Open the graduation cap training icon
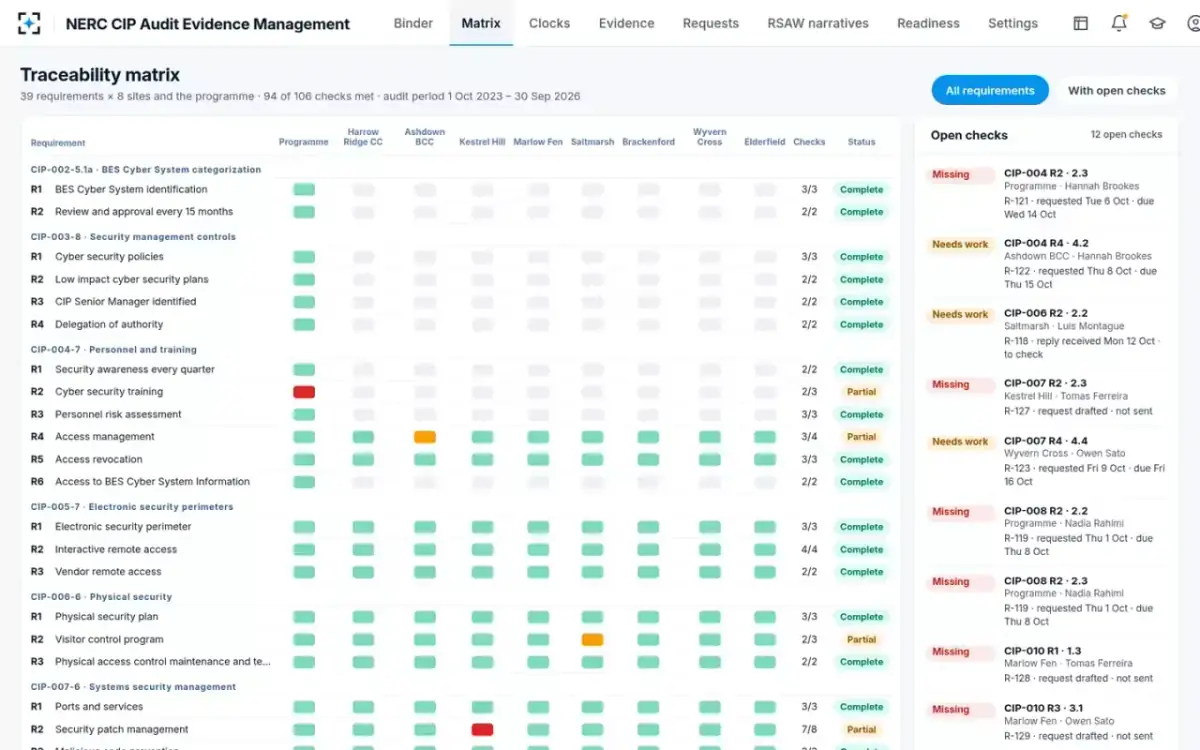 [1157, 23]
